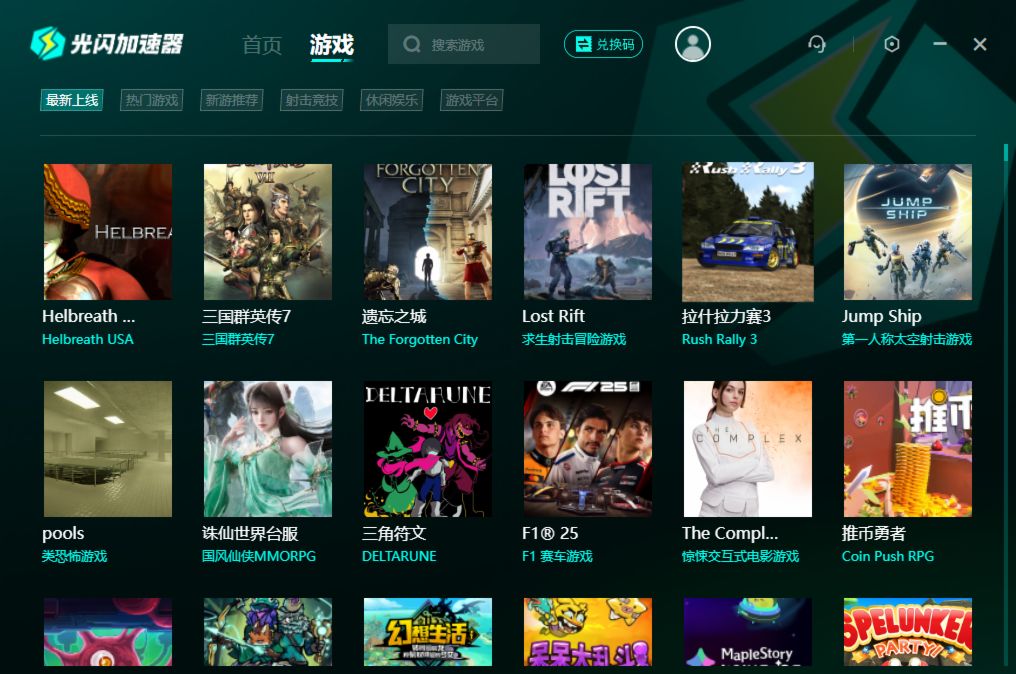Click the 三角符文 game title

point(394,533)
